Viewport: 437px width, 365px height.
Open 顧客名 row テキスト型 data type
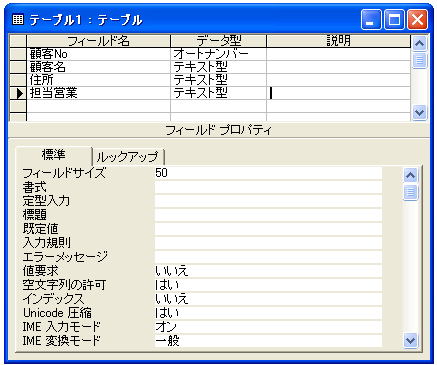[219, 67]
